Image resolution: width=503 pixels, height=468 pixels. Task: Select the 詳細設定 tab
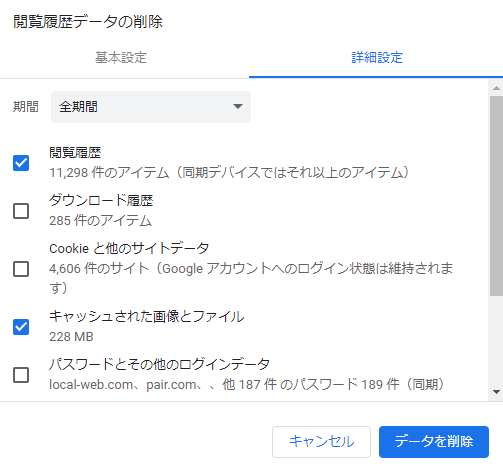tap(377, 57)
